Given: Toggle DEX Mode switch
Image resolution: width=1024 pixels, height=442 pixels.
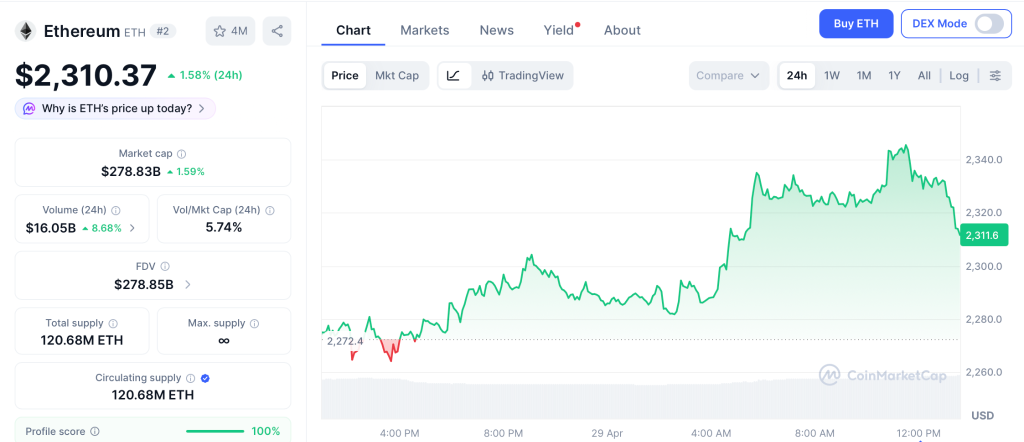Looking at the screenshot, I should [988, 24].
